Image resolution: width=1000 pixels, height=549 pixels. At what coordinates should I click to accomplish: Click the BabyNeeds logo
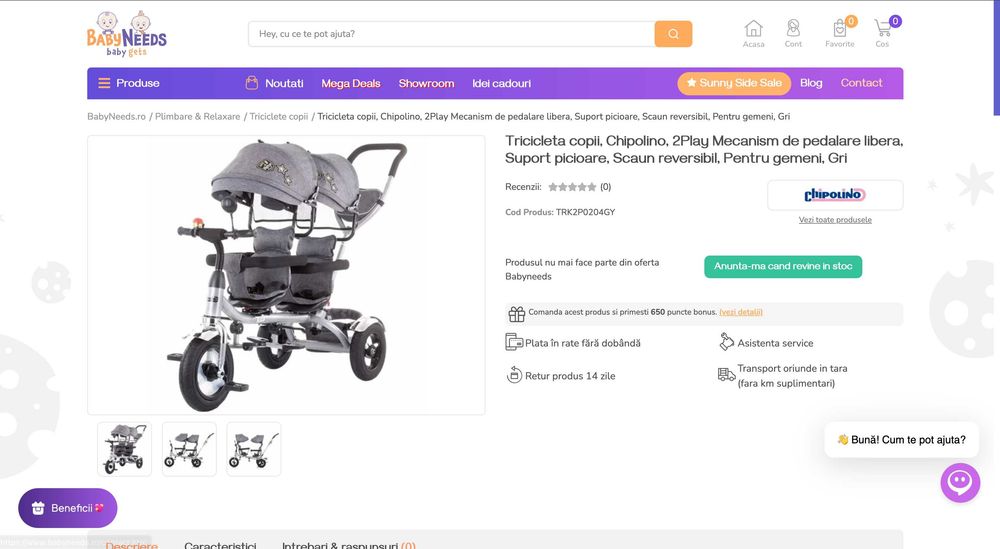point(126,34)
